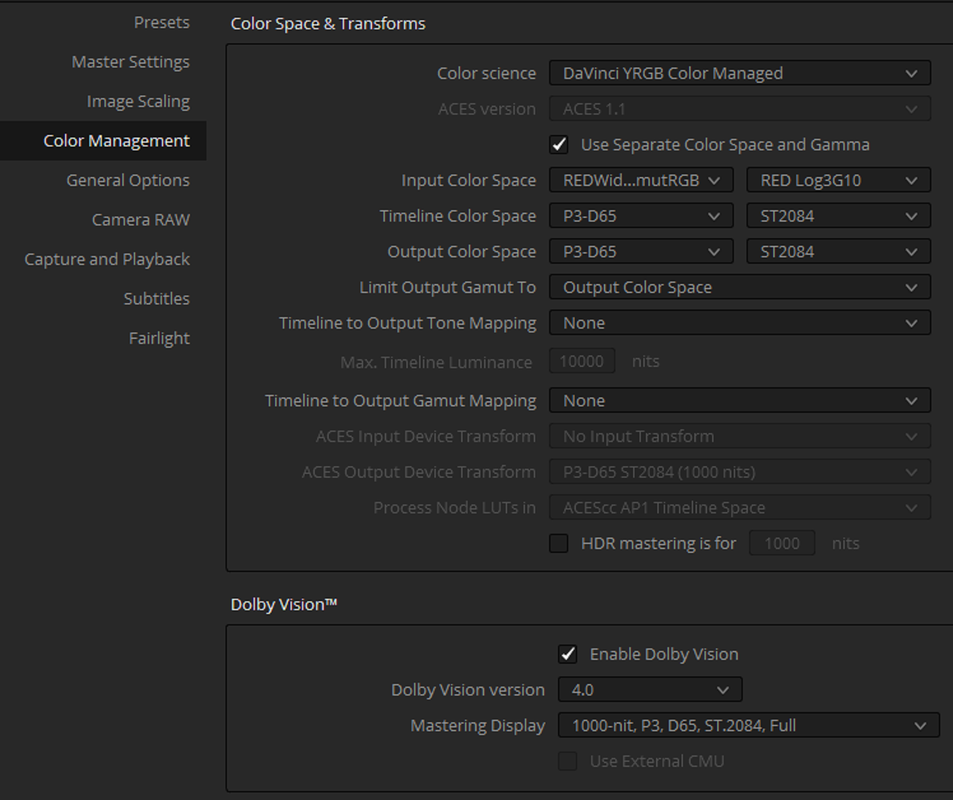Open the Presets settings page
953x800 pixels.
pos(162,22)
